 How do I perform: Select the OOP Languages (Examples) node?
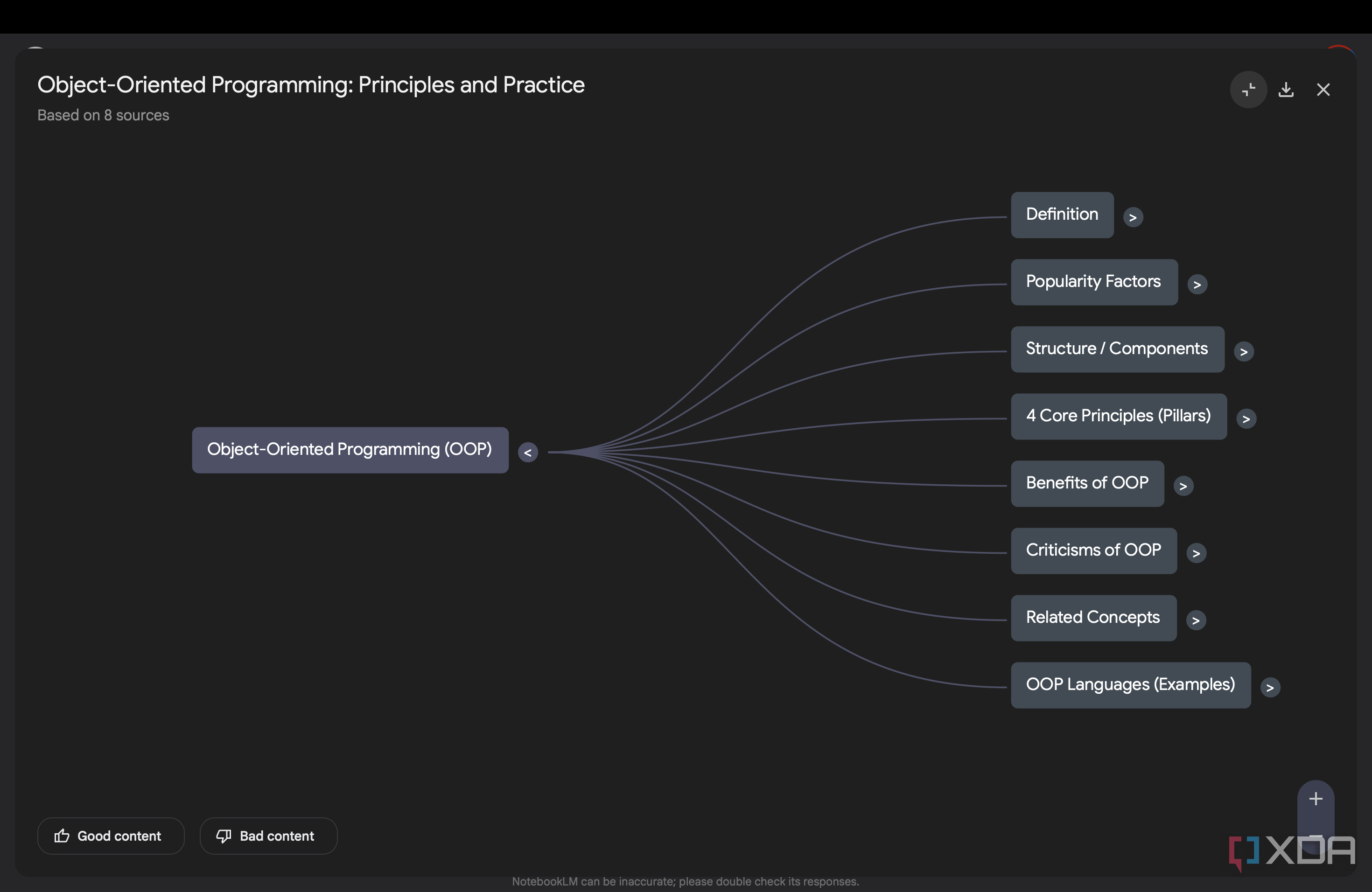[1130, 685]
